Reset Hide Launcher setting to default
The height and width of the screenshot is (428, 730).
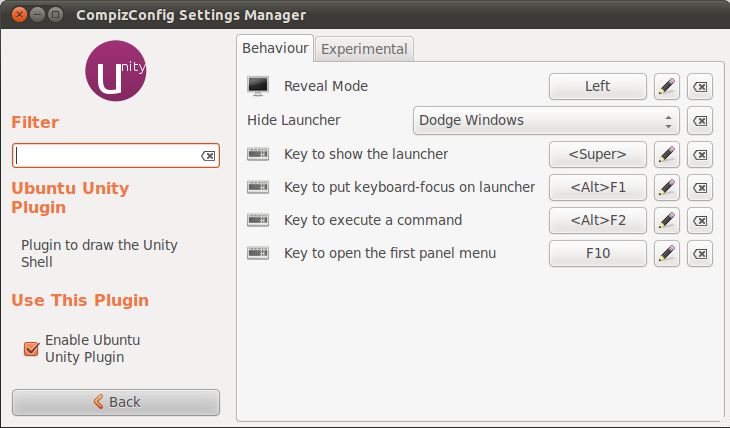click(701, 121)
